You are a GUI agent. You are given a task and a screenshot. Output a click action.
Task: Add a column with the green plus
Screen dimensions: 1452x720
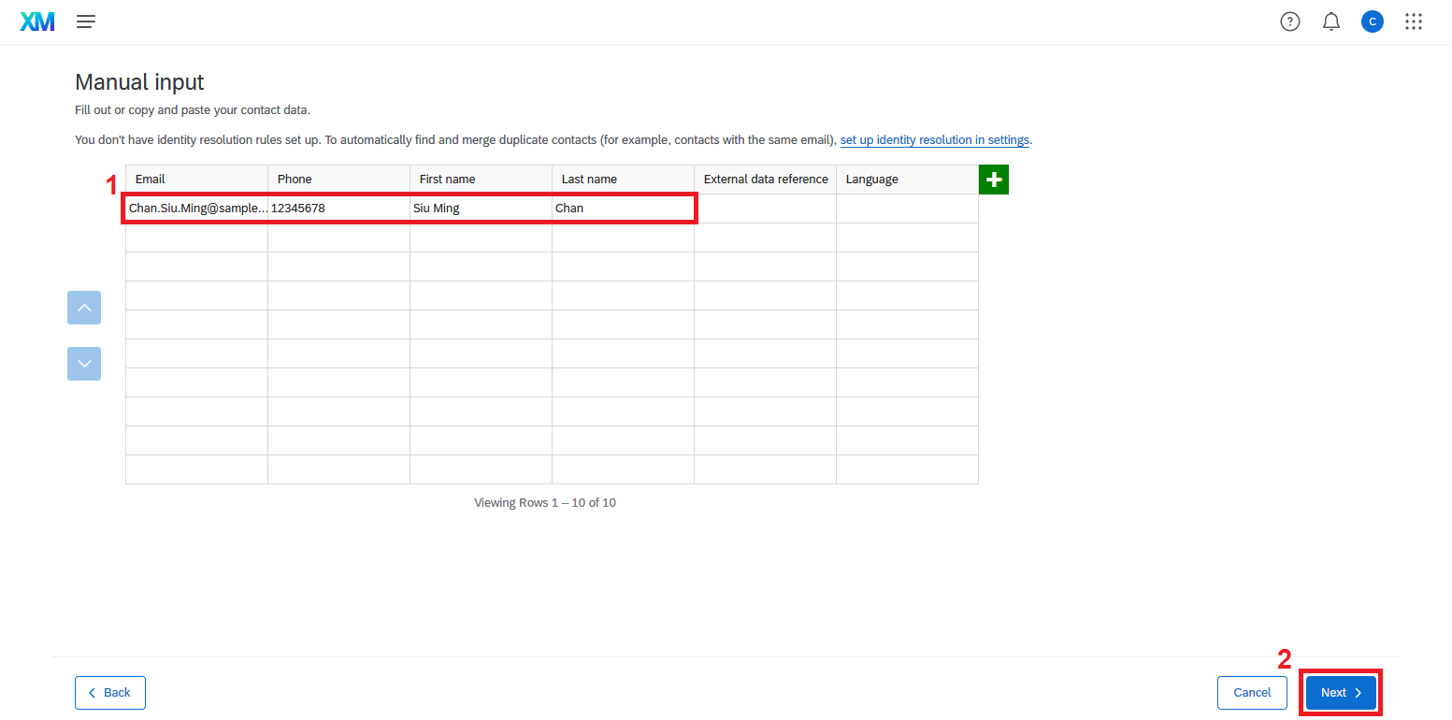[x=993, y=180]
